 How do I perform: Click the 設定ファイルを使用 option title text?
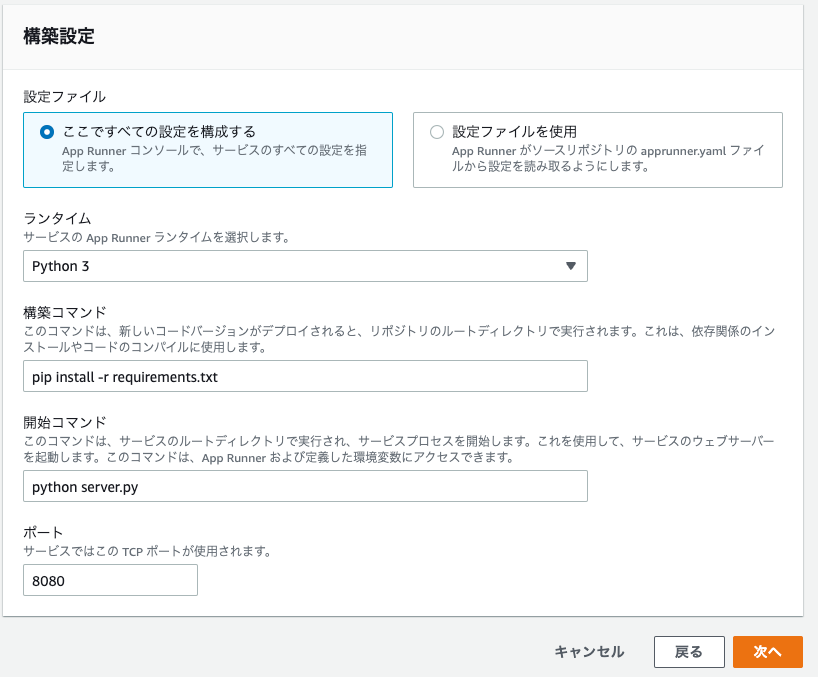click(x=514, y=131)
